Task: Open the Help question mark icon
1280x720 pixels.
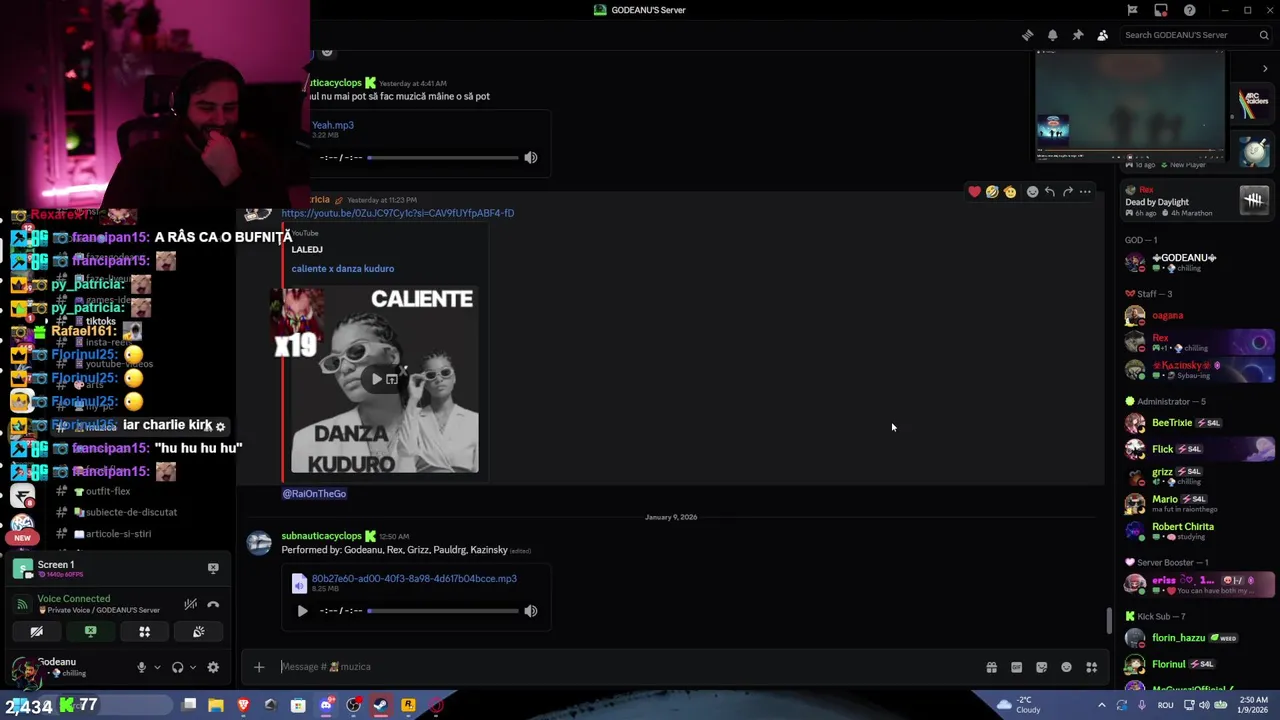Action: [x=1189, y=10]
